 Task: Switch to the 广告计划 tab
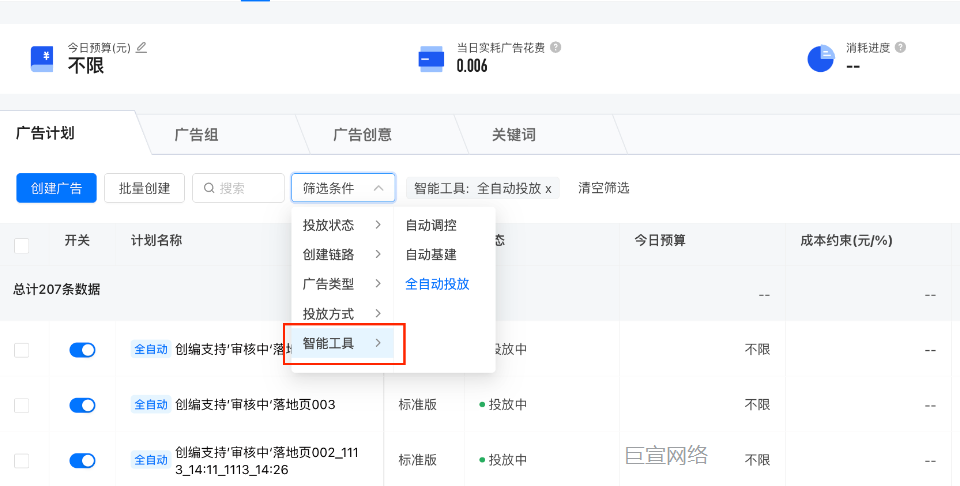point(45,133)
